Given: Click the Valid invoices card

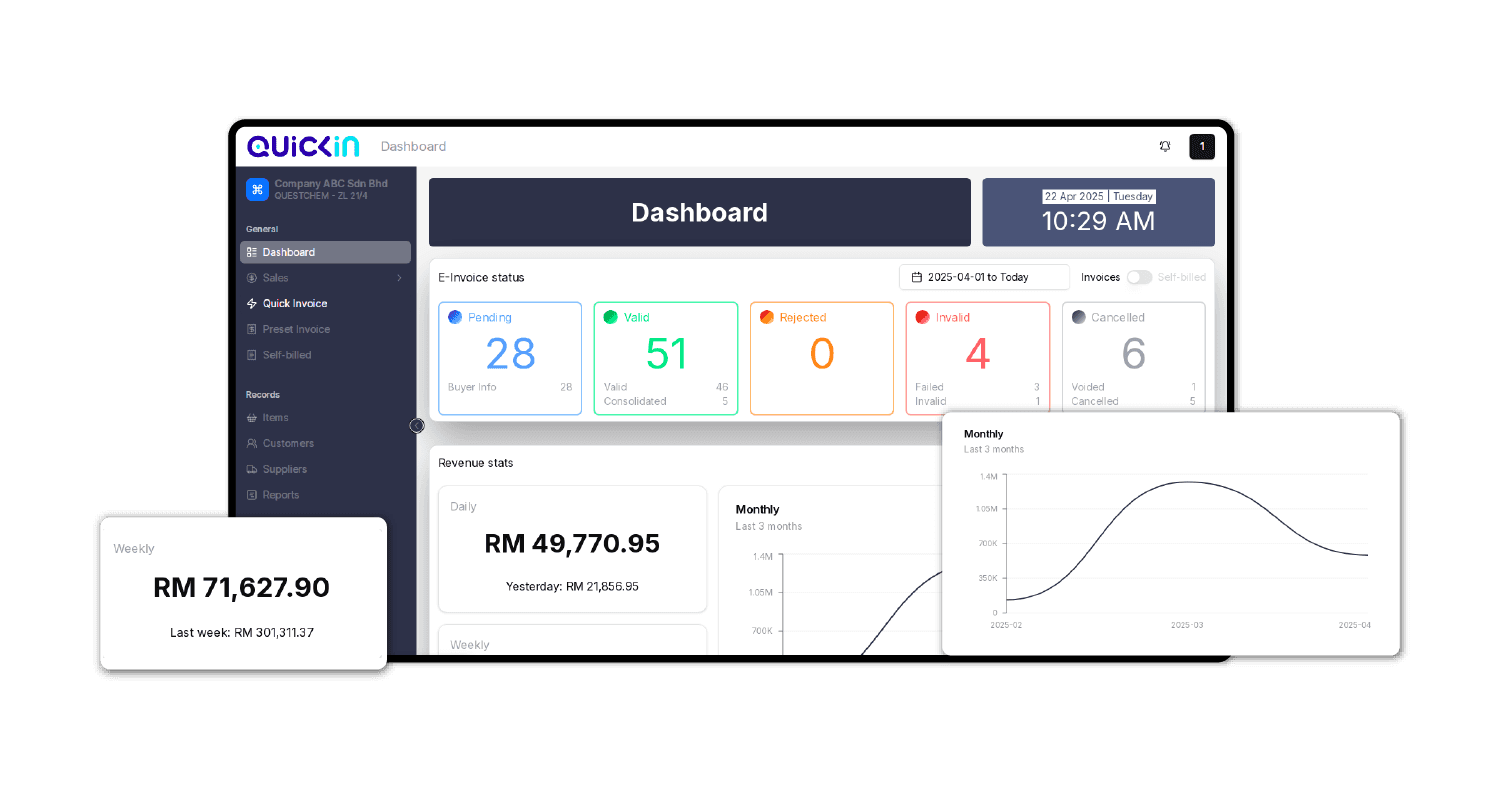Looking at the screenshot, I should [666, 358].
